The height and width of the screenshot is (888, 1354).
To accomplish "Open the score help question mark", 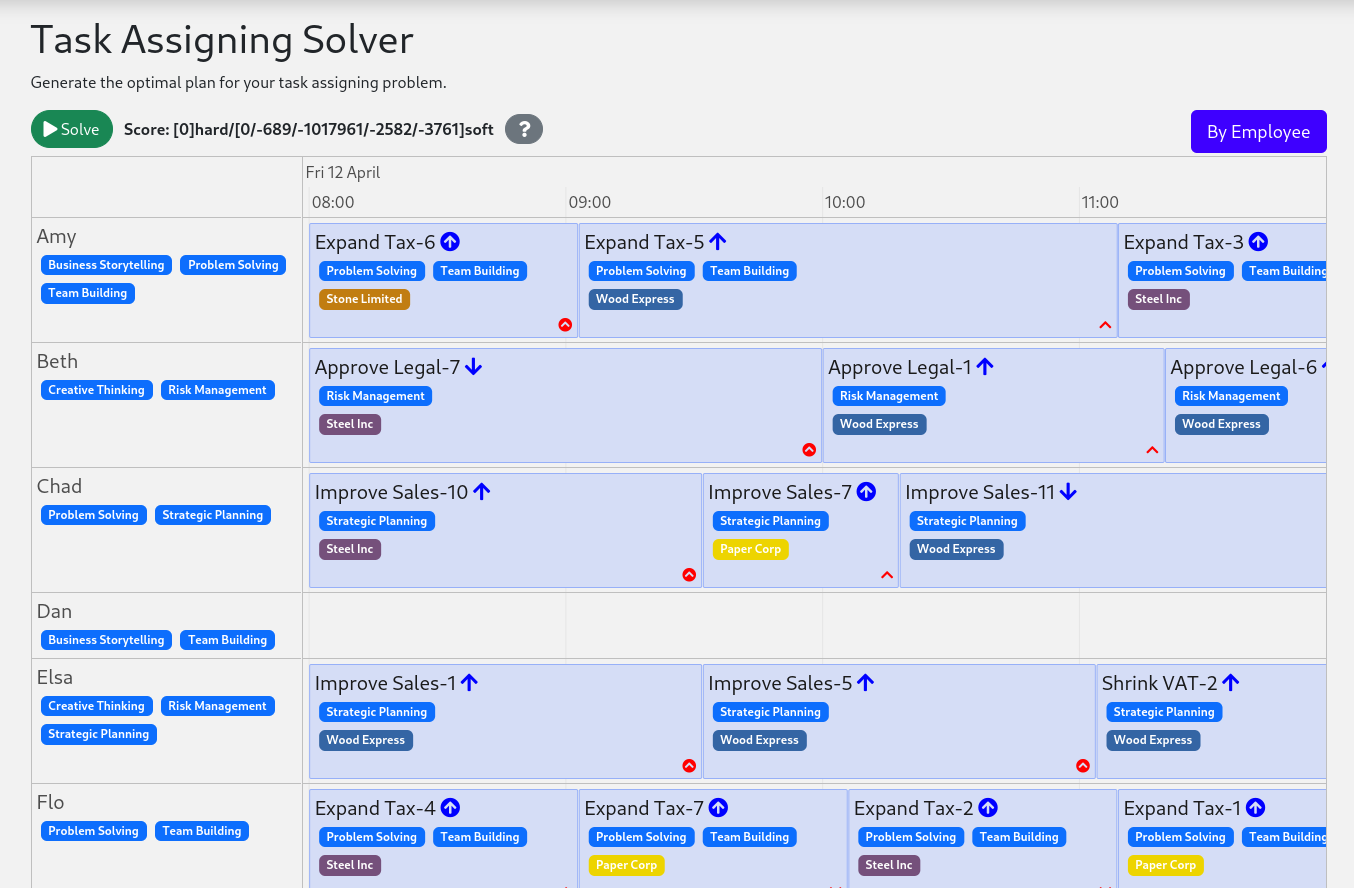I will click(524, 129).
